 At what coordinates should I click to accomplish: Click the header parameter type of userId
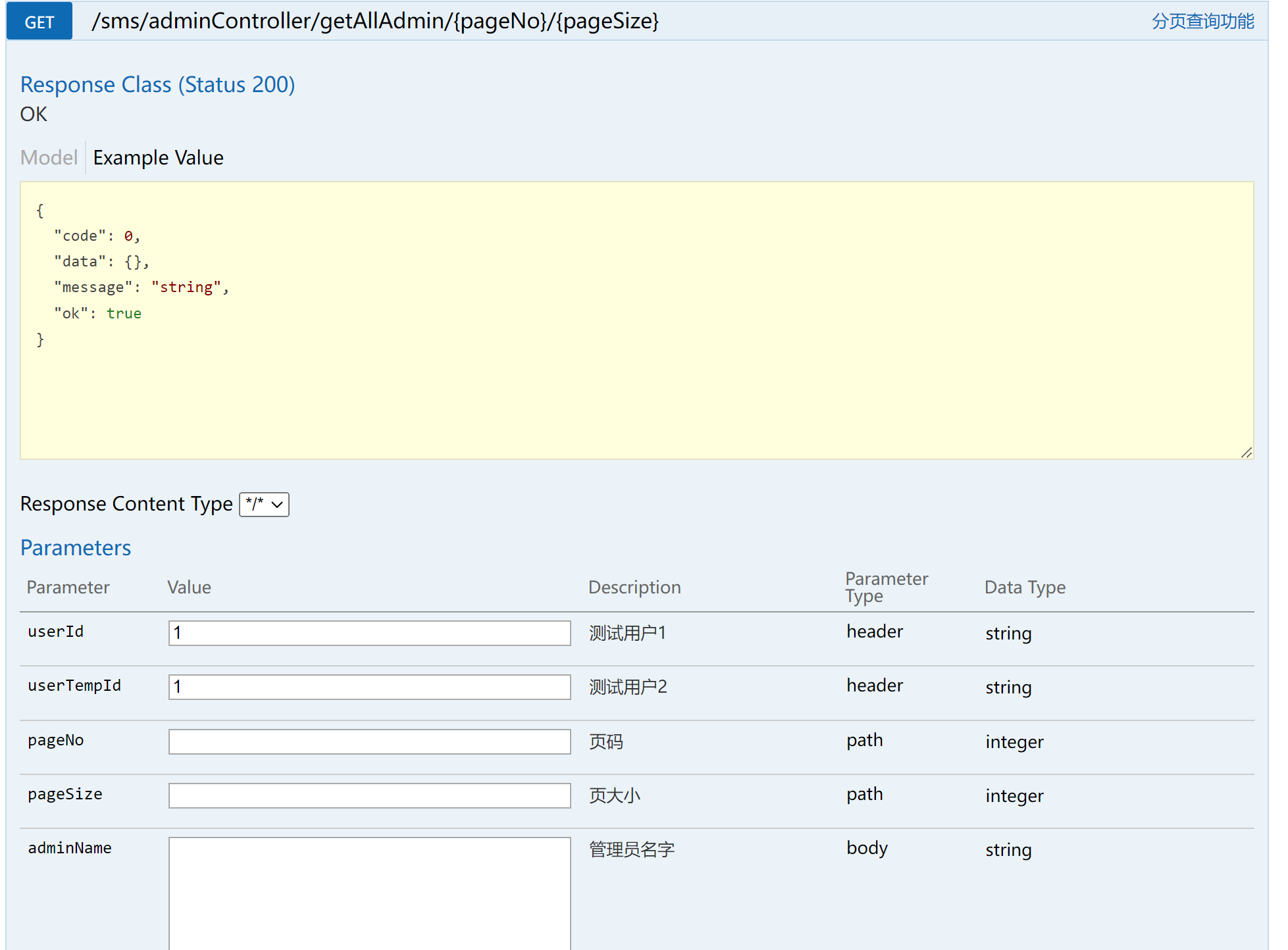tap(875, 632)
